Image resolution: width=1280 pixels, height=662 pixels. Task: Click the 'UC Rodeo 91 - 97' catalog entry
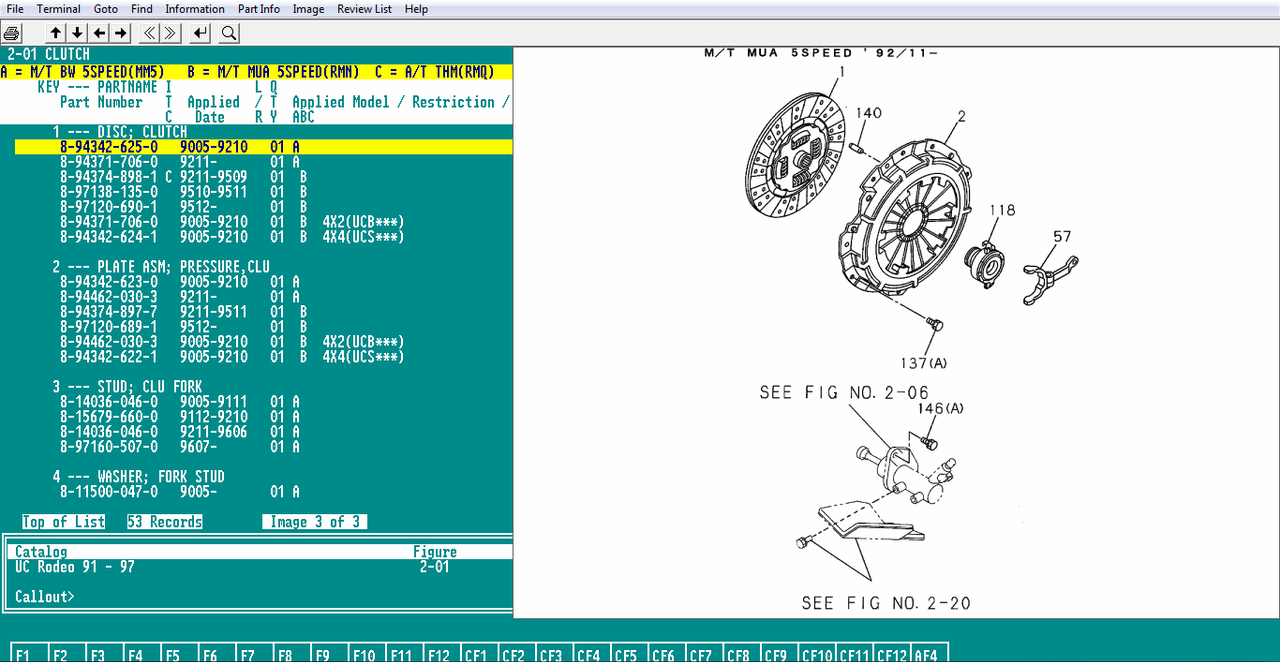tap(75, 567)
